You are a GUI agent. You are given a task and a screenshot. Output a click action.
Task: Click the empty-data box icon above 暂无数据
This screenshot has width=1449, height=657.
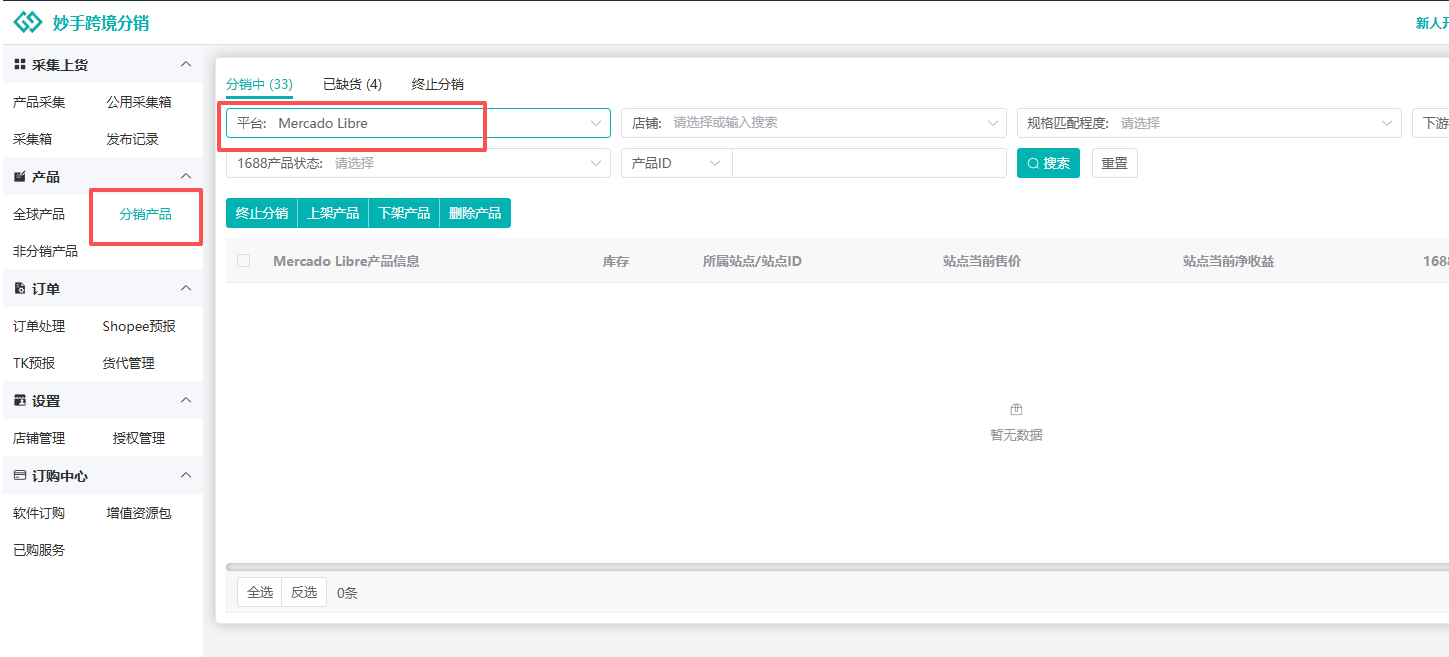[x=1016, y=409]
